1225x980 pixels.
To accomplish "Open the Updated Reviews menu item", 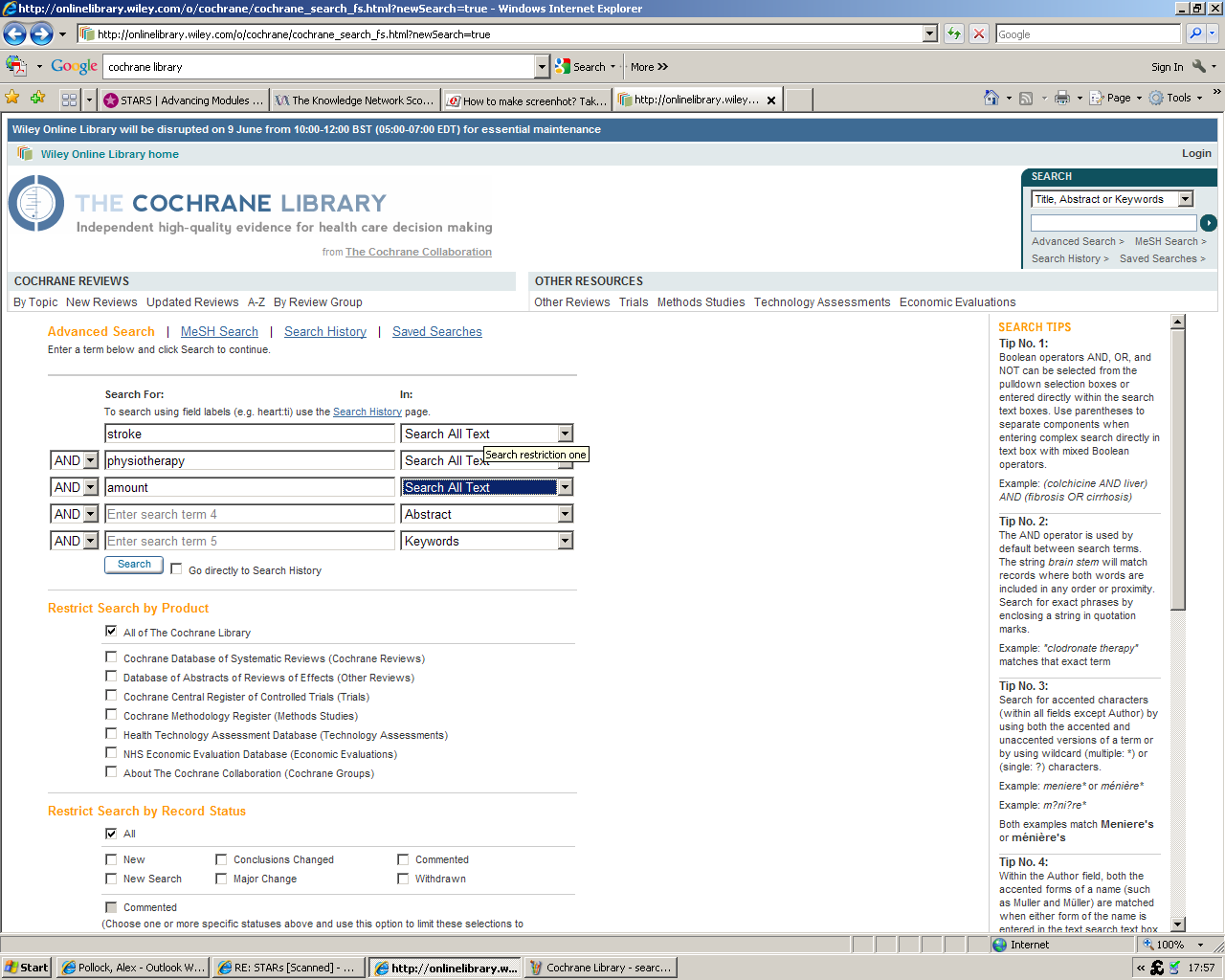I will (x=192, y=302).
